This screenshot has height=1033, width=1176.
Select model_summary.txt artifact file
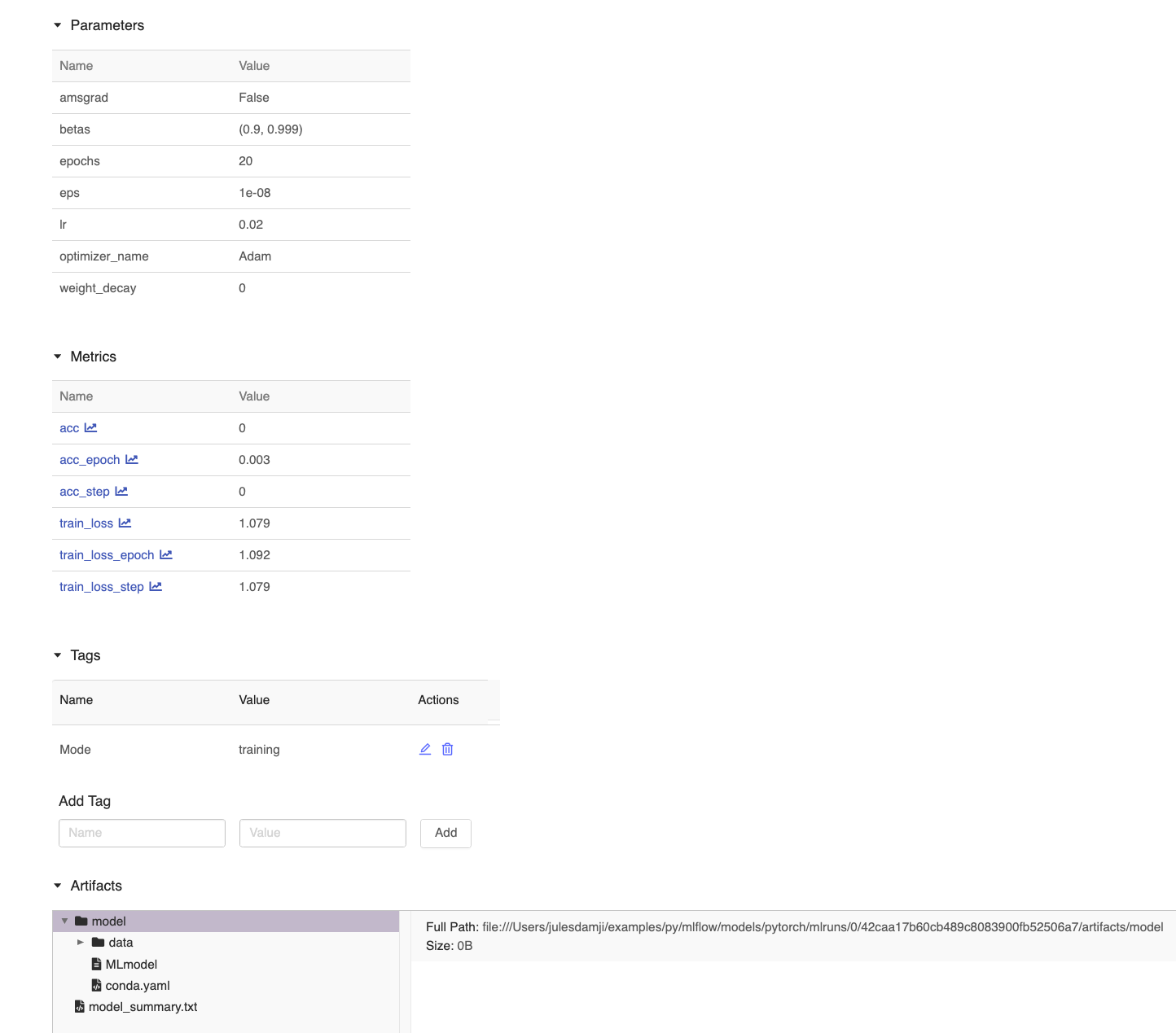coord(143,1007)
